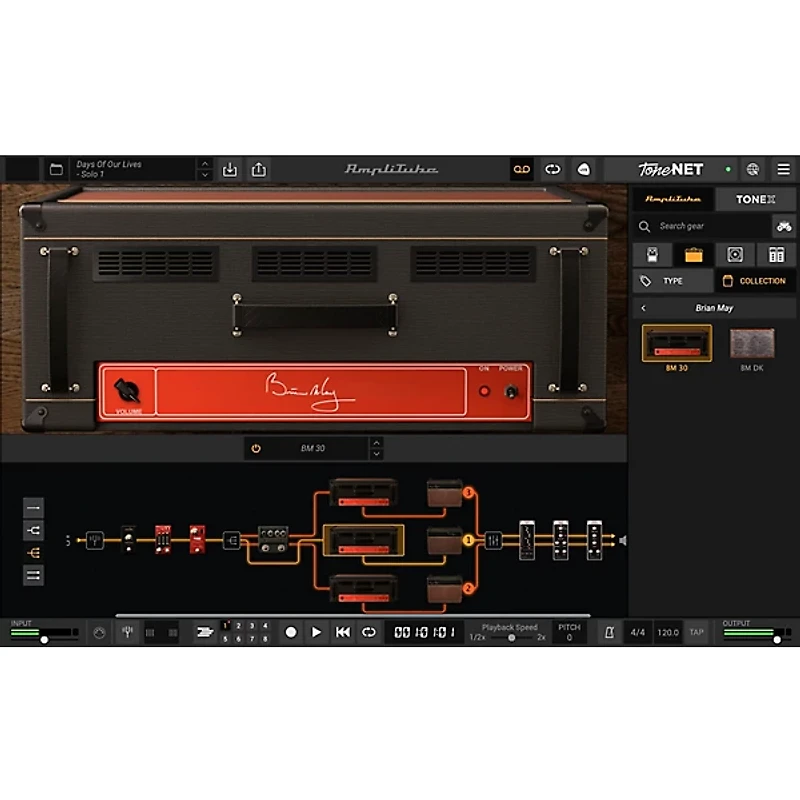Screen dimensions: 800x800
Task: Go back from Brian May collection
Action: click(x=643, y=308)
